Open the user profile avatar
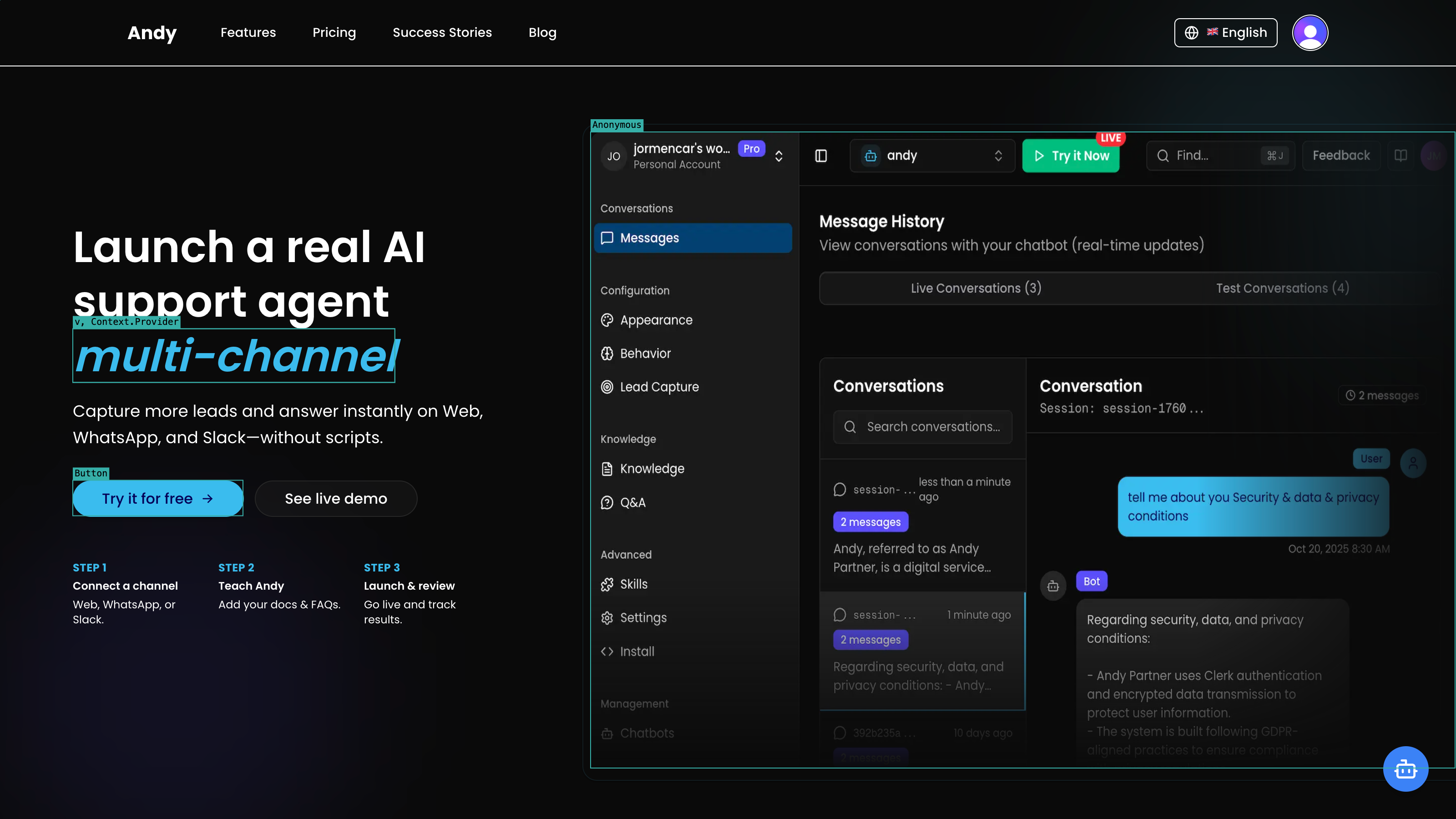 point(1309,33)
